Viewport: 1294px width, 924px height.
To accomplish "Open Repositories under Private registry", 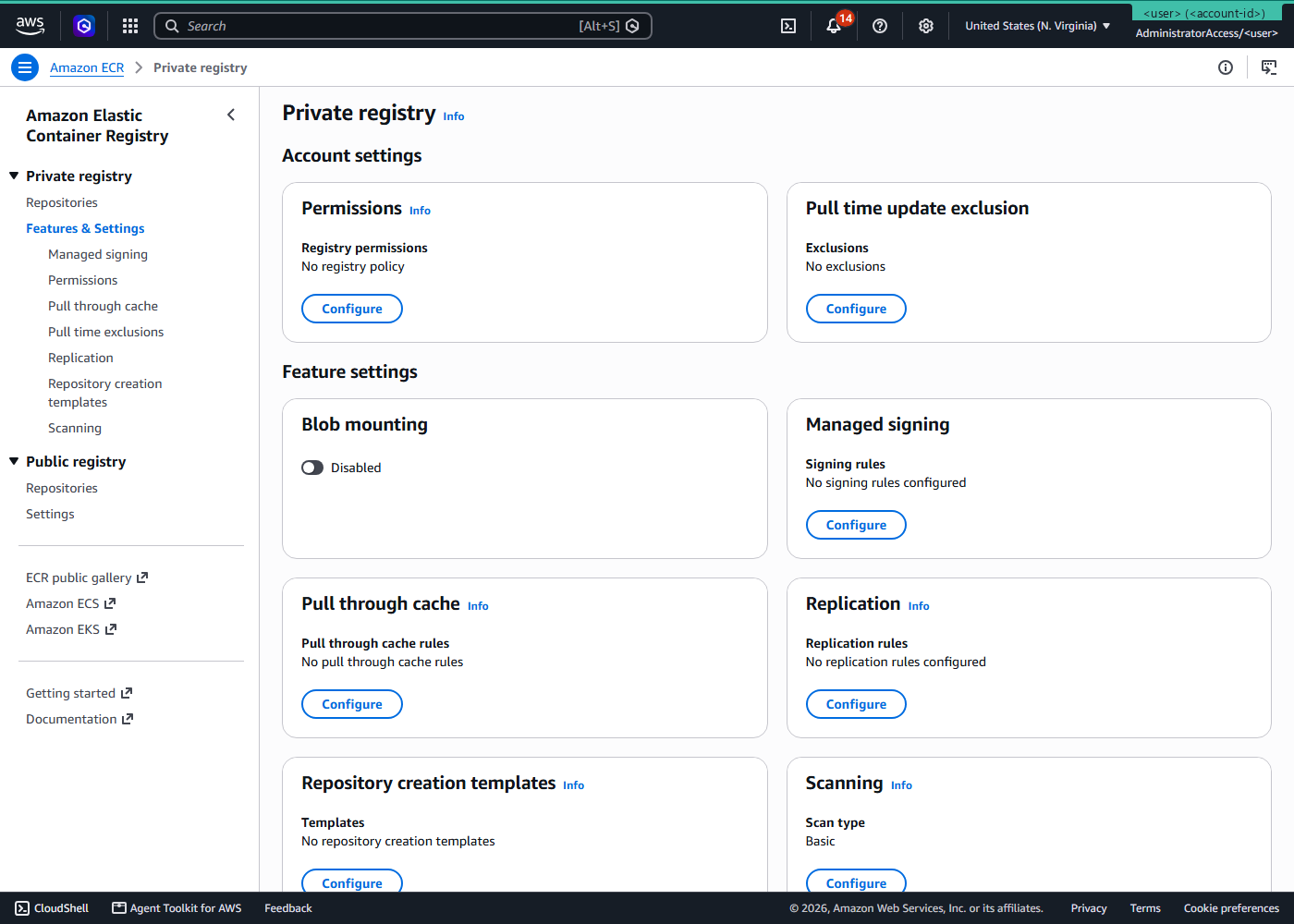I will (x=62, y=202).
